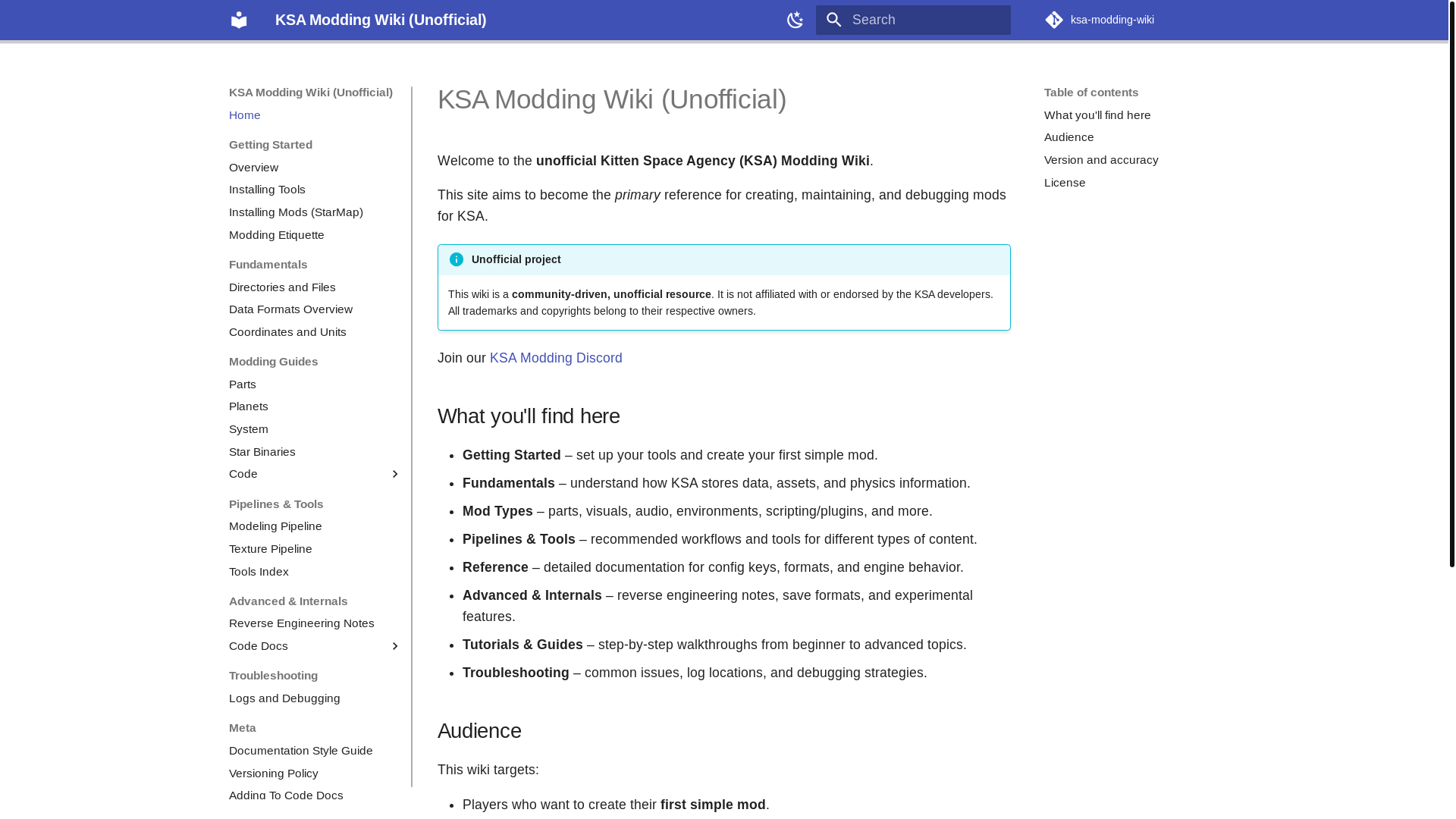Jump to What you'll find here
The height and width of the screenshot is (819, 1456).
pos(1097,115)
